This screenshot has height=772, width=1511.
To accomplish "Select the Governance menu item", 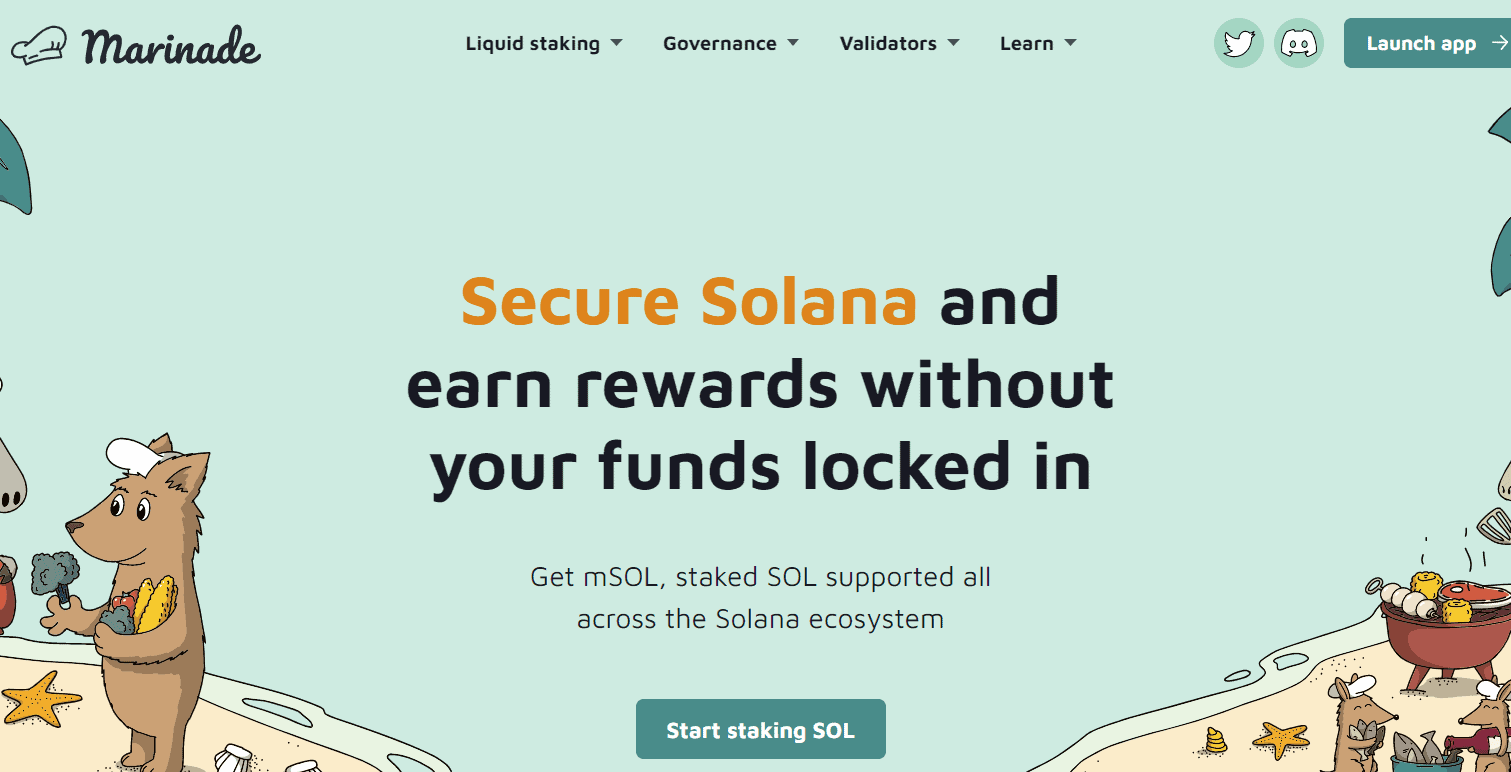I will click(x=720, y=43).
